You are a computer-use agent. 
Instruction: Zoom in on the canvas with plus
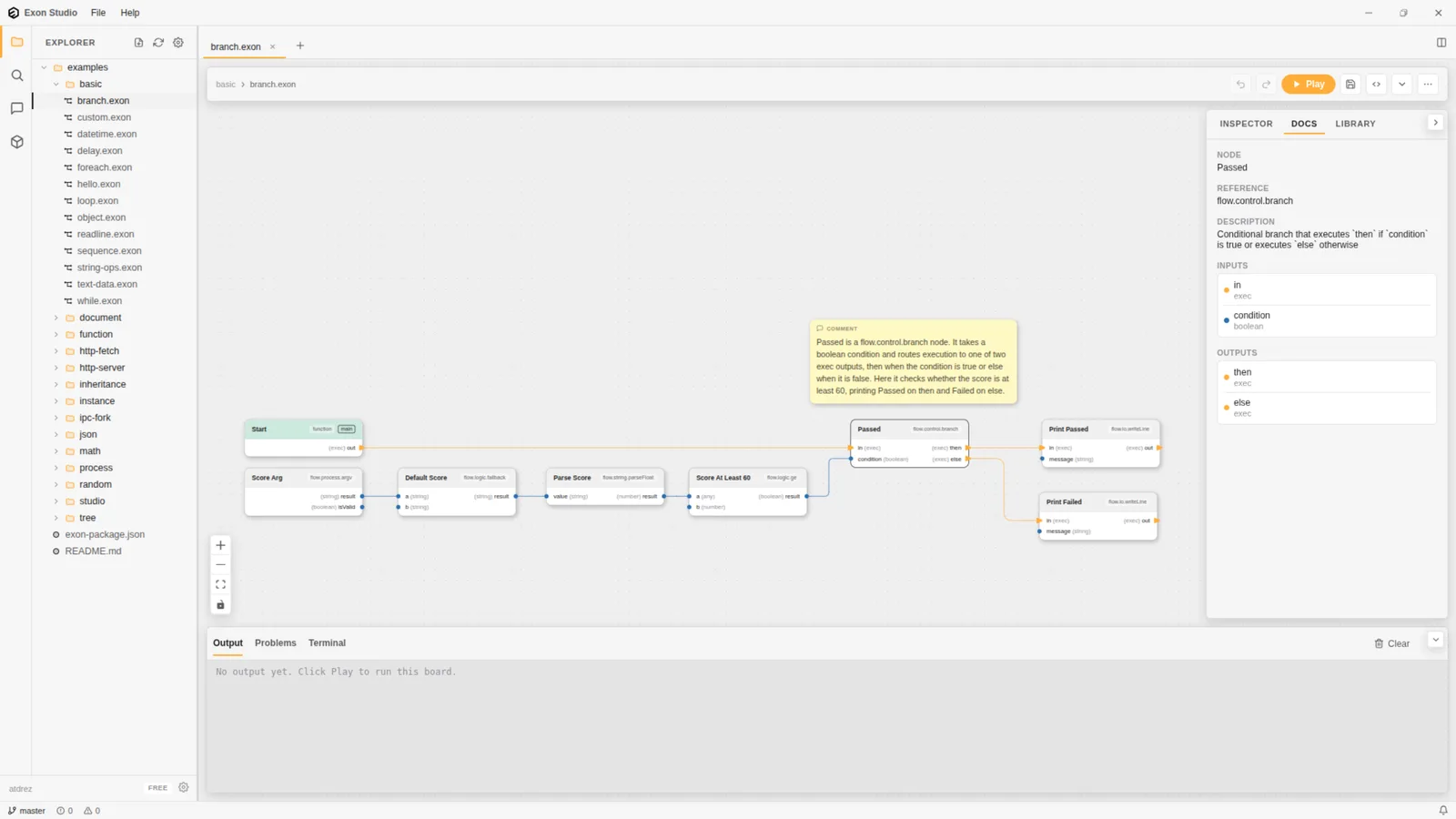click(x=220, y=546)
